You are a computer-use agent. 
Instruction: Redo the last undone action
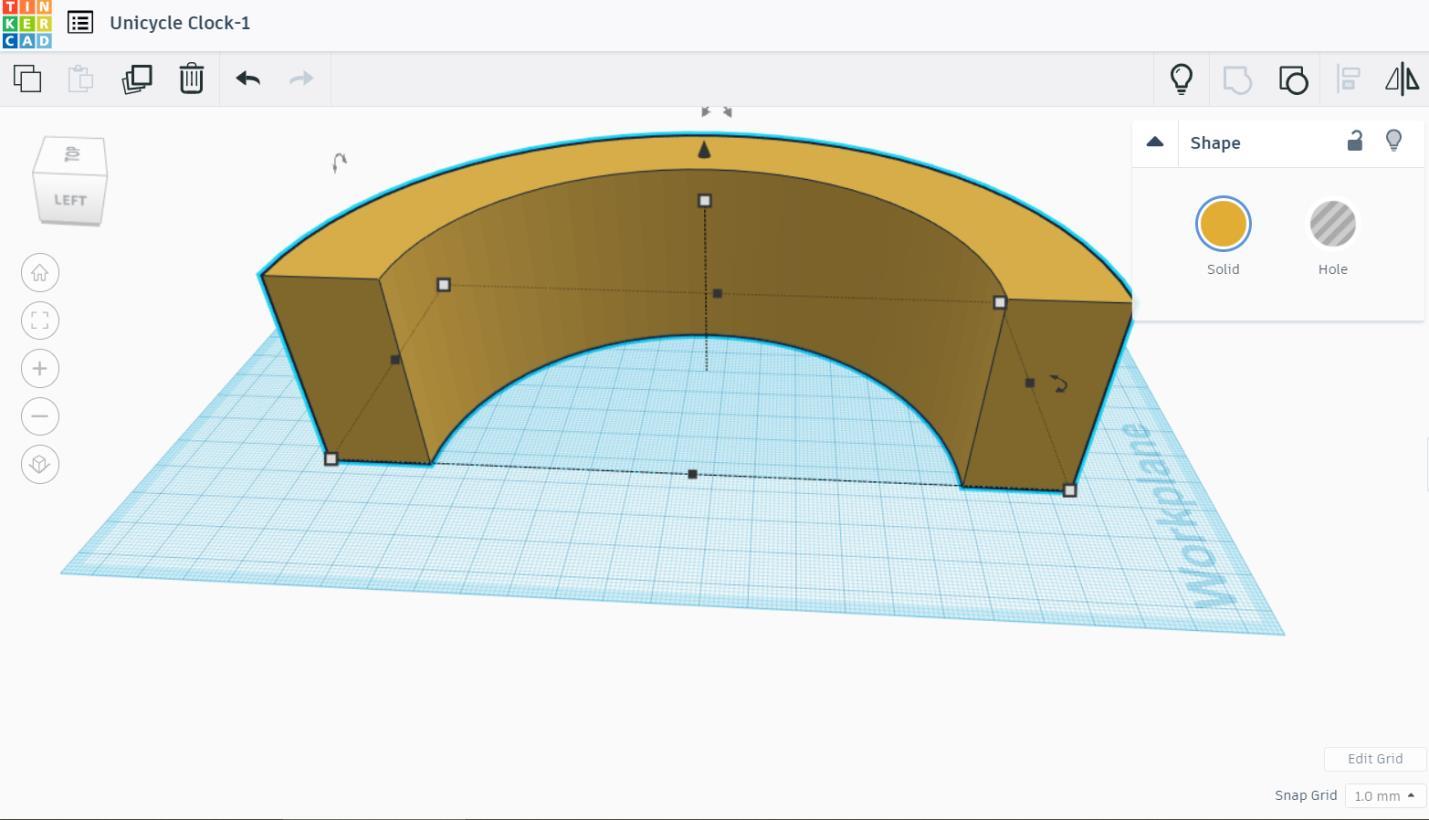pyautogui.click(x=301, y=78)
